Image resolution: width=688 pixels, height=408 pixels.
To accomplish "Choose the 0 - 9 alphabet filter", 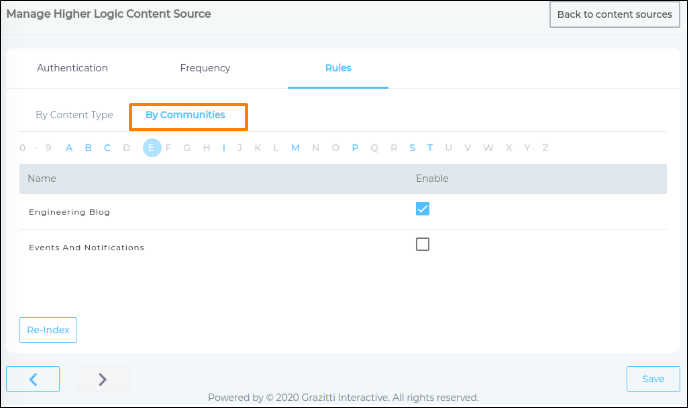I will click(33, 148).
